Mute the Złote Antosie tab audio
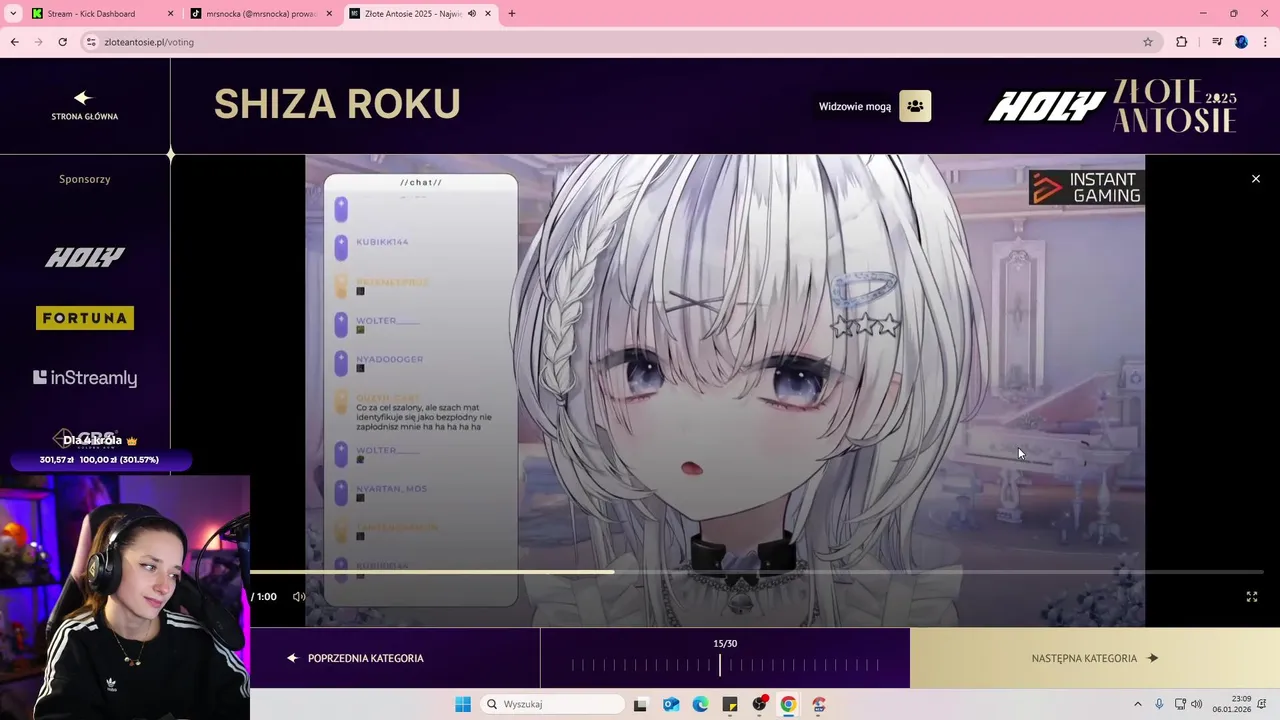The height and width of the screenshot is (720, 1280). pos(472,14)
